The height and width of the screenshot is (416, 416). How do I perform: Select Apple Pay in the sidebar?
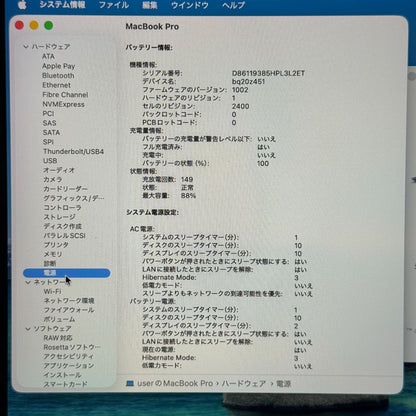tap(59, 66)
